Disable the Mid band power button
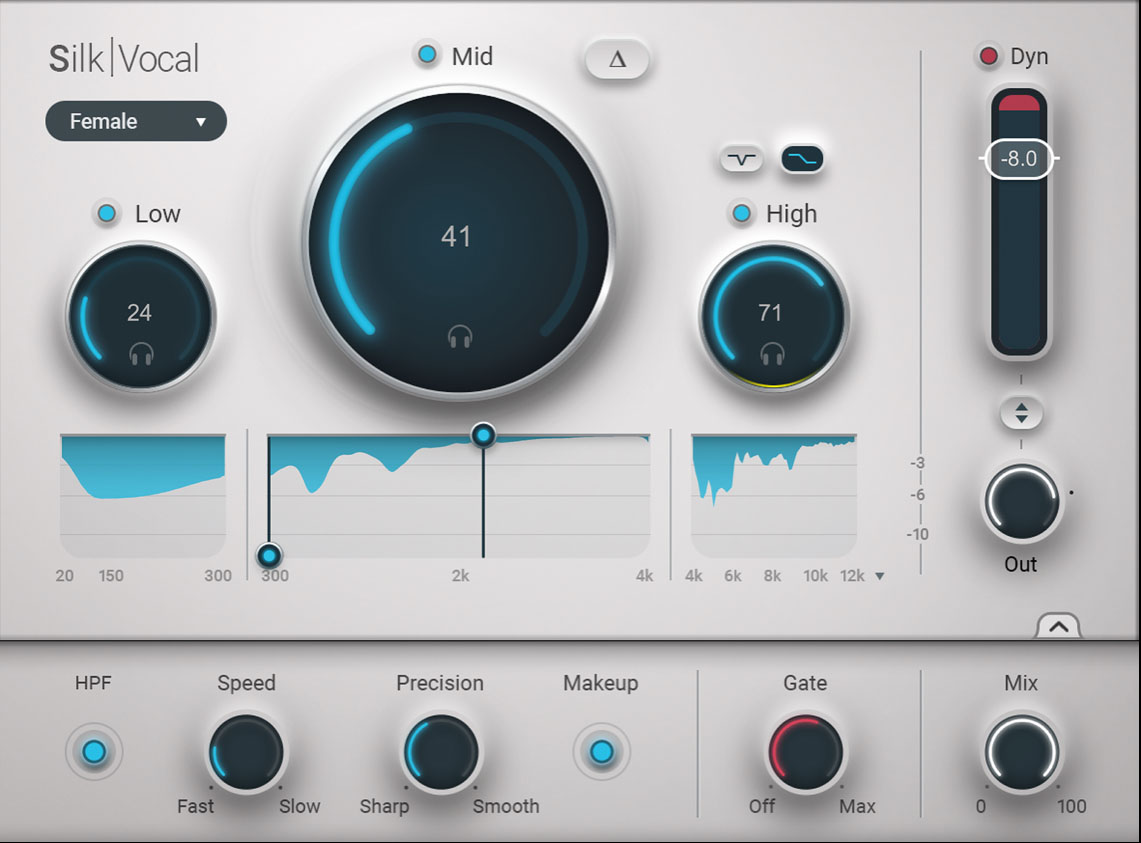 pyautogui.click(x=428, y=56)
